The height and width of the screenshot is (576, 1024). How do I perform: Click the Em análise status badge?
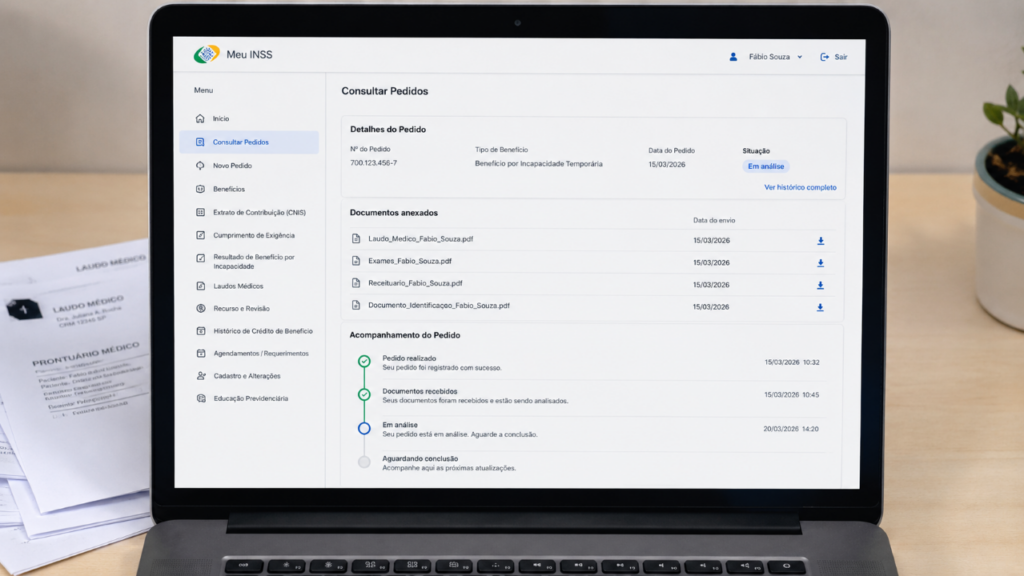tap(765, 167)
